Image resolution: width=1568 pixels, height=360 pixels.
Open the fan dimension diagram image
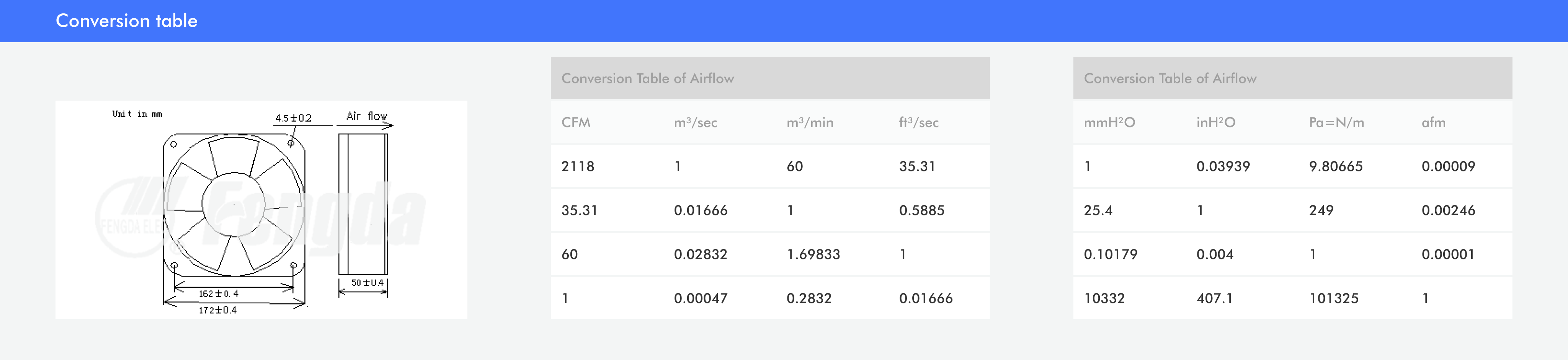coord(261,210)
